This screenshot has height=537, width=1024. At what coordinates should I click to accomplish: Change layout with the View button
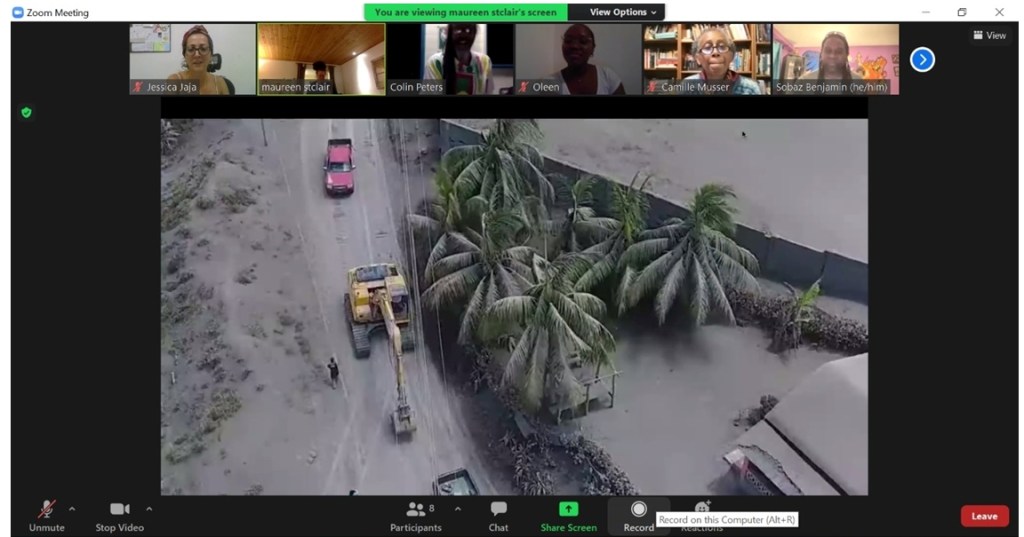click(x=989, y=35)
